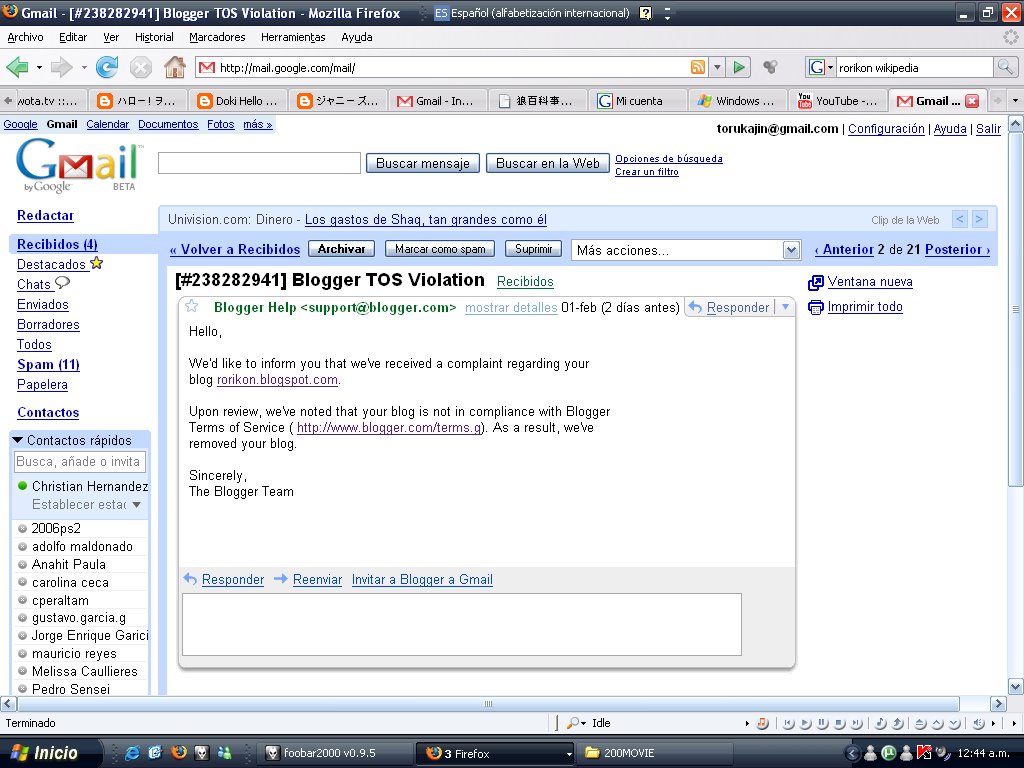Screen dimensions: 1024x768
Task: Click the volume speaker icon in status bar
Action: [978, 723]
